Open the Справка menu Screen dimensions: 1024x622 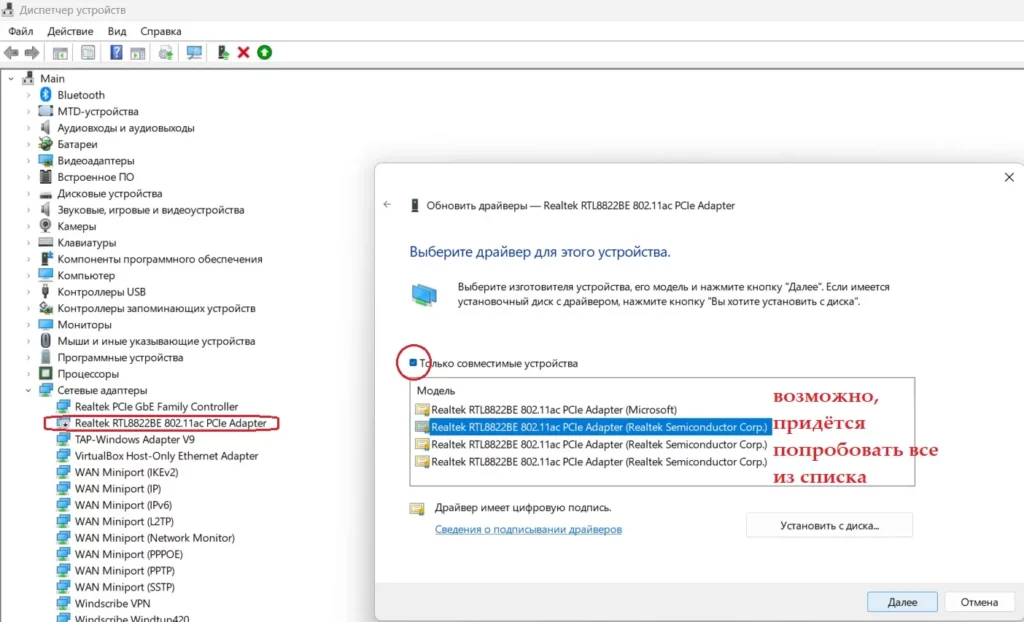161,31
